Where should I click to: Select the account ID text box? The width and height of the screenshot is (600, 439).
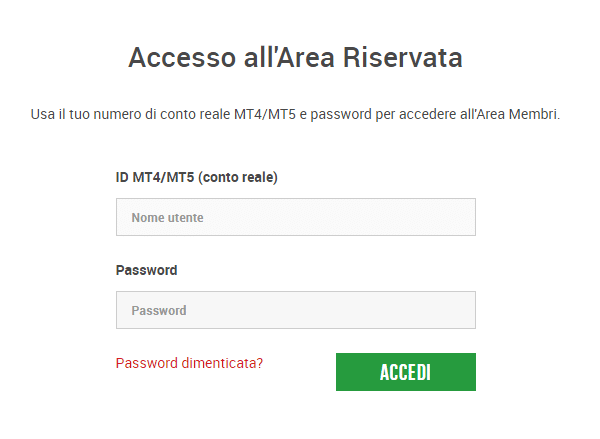point(295,217)
